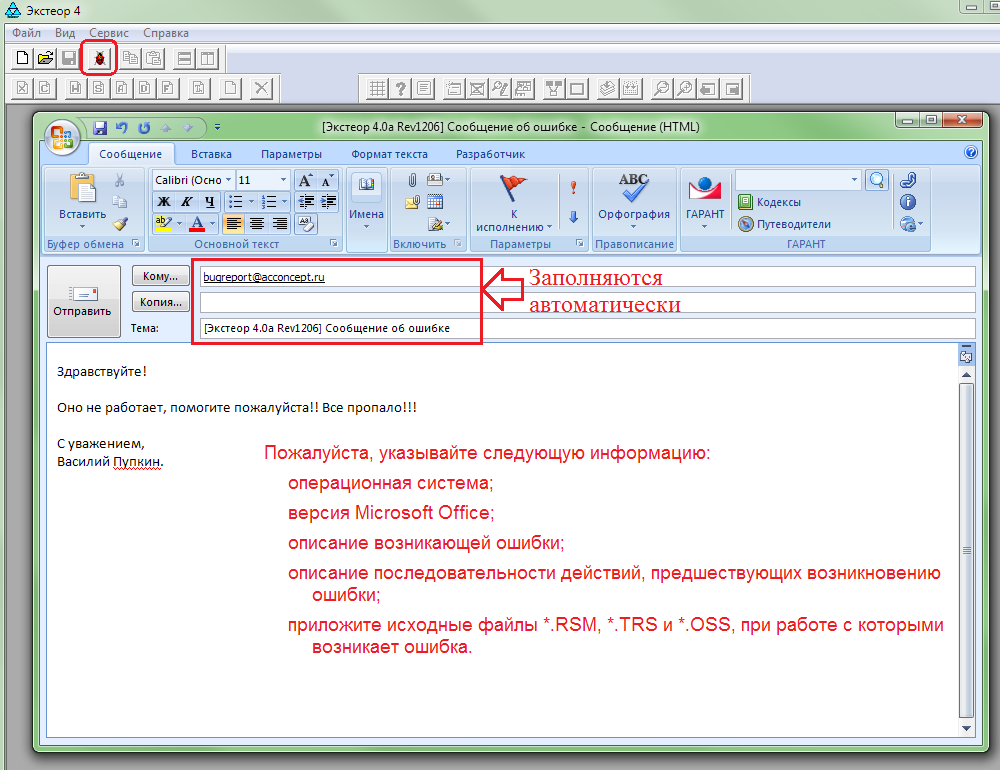Screen dimensions: 1000x770
Task: Click the question mark icon in Экстеор toolbar
Action: coord(400,89)
